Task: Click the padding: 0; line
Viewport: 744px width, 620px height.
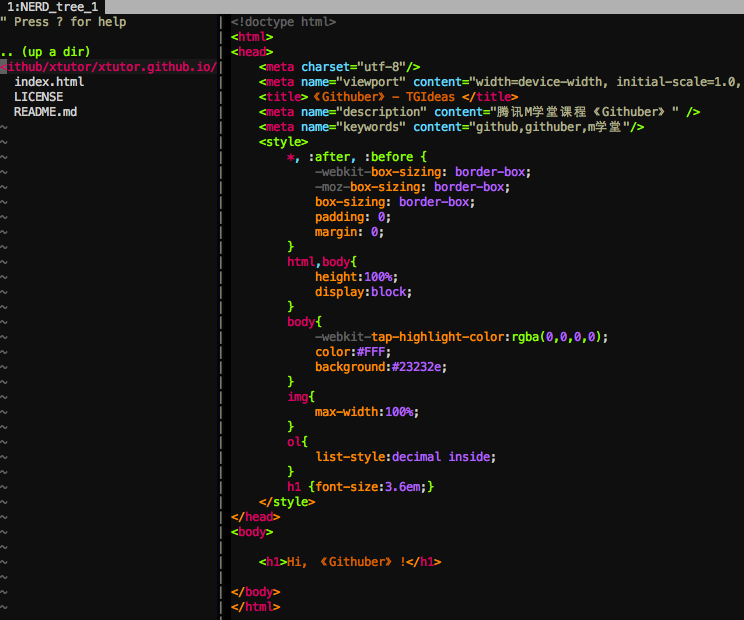Action: tap(353, 217)
